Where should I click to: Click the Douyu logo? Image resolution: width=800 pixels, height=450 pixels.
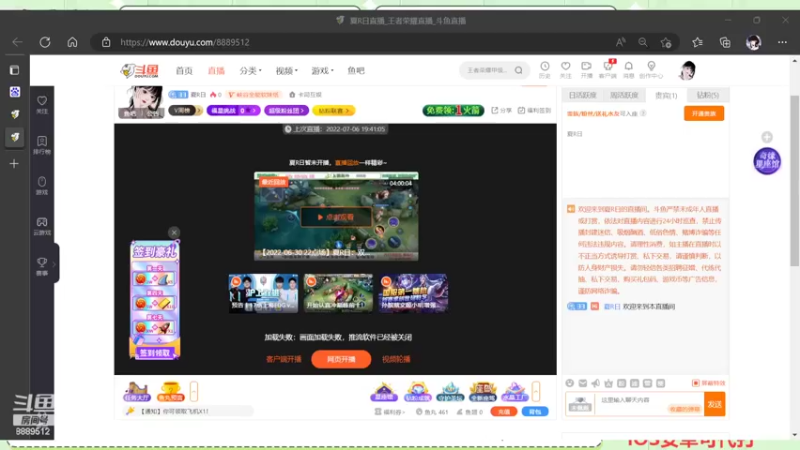tap(140, 70)
